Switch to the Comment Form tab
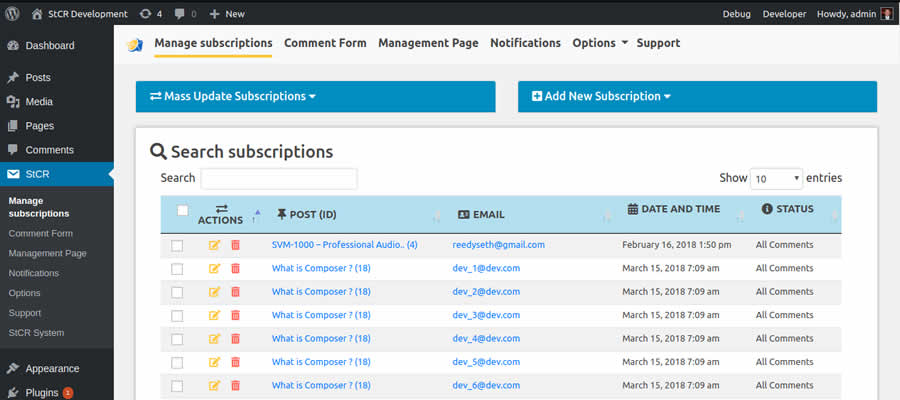This screenshot has width=900, height=400. click(325, 43)
